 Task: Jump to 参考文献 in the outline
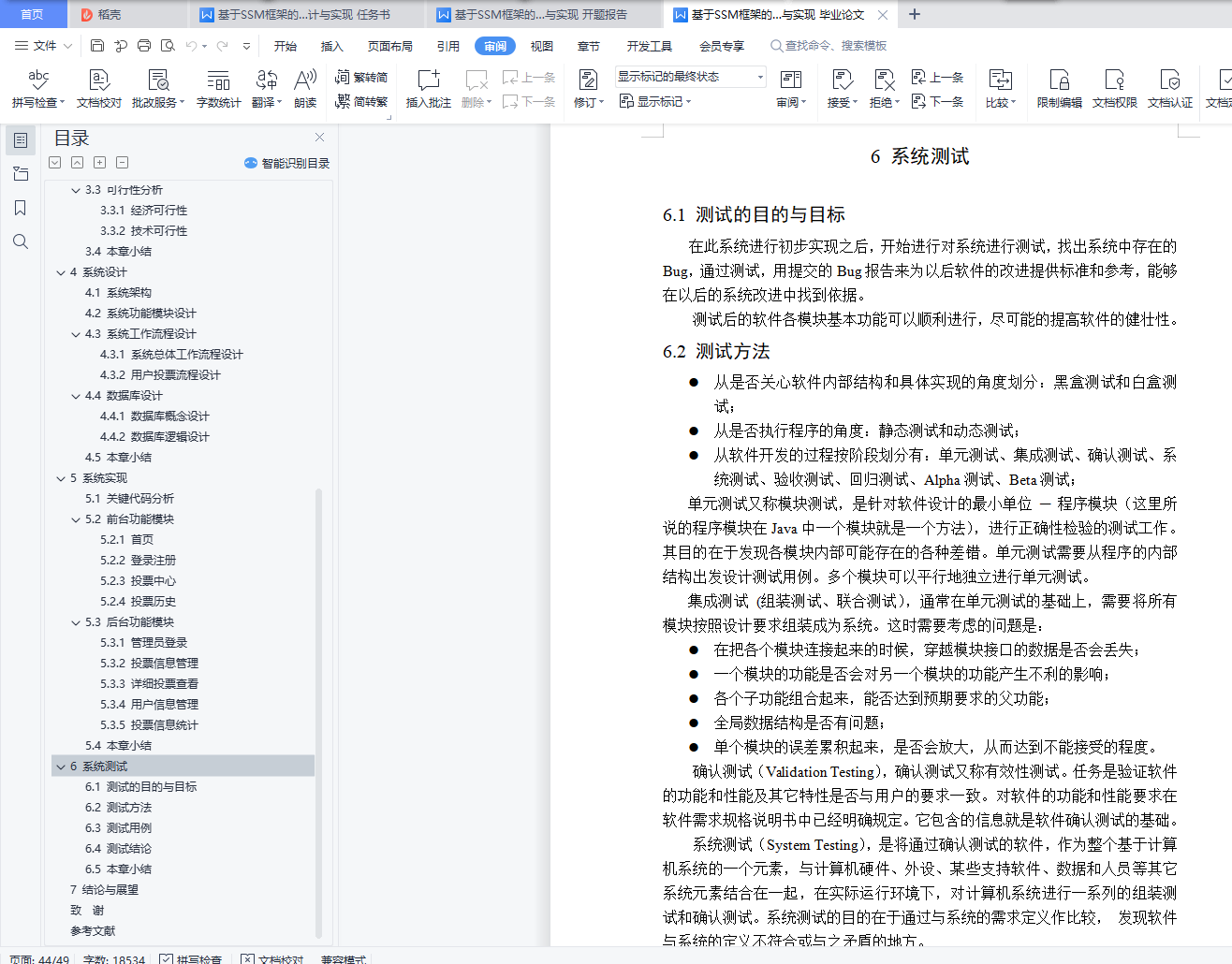[x=93, y=931]
